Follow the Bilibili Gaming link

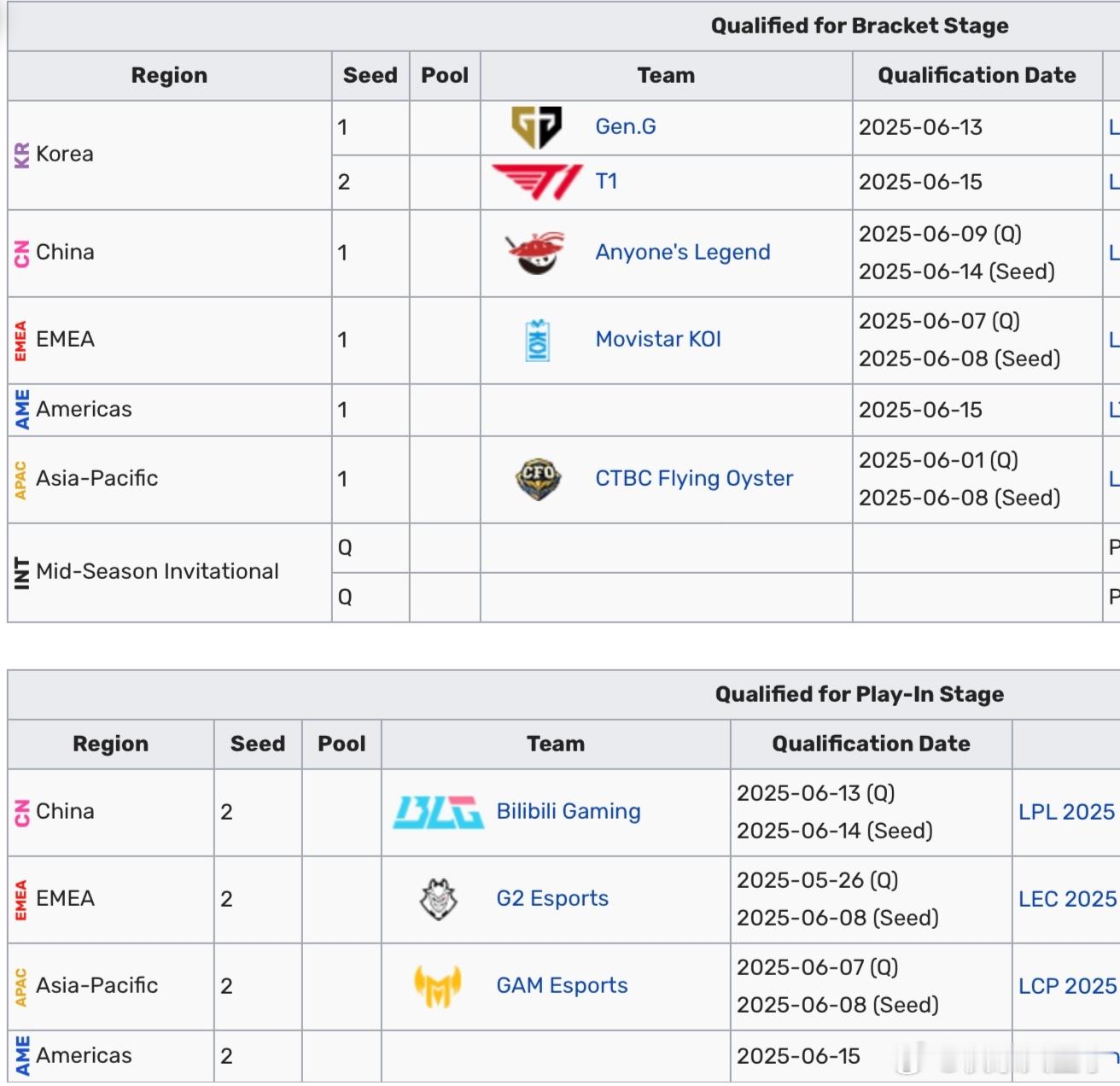point(569,811)
